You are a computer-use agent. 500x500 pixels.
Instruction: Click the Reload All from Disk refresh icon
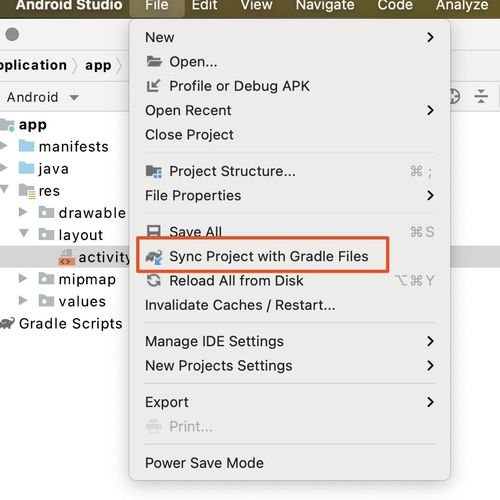click(x=154, y=281)
